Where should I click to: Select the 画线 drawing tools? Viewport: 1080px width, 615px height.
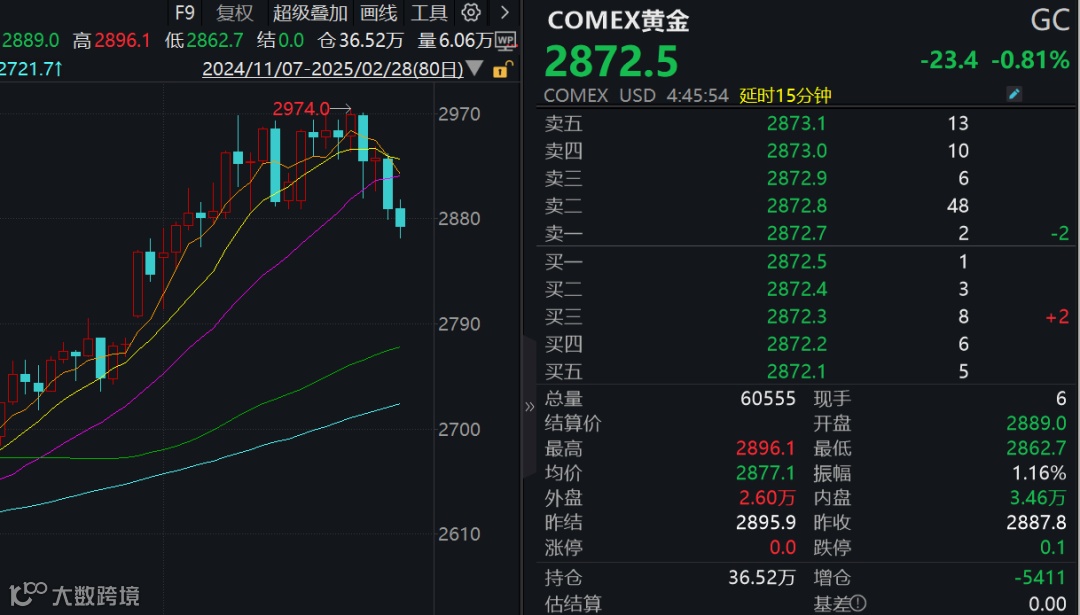click(x=379, y=12)
